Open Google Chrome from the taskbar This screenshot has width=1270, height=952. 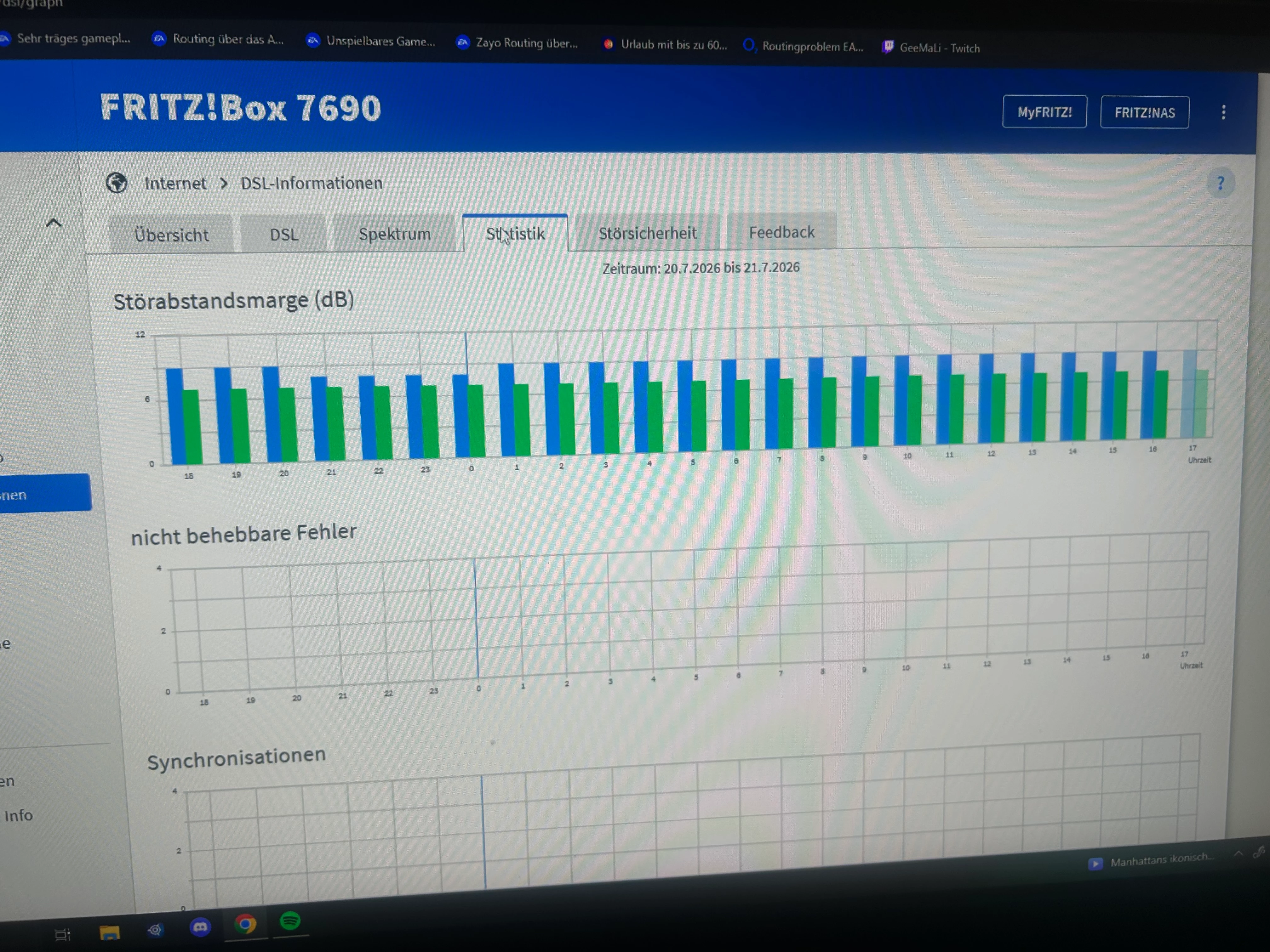tap(245, 924)
